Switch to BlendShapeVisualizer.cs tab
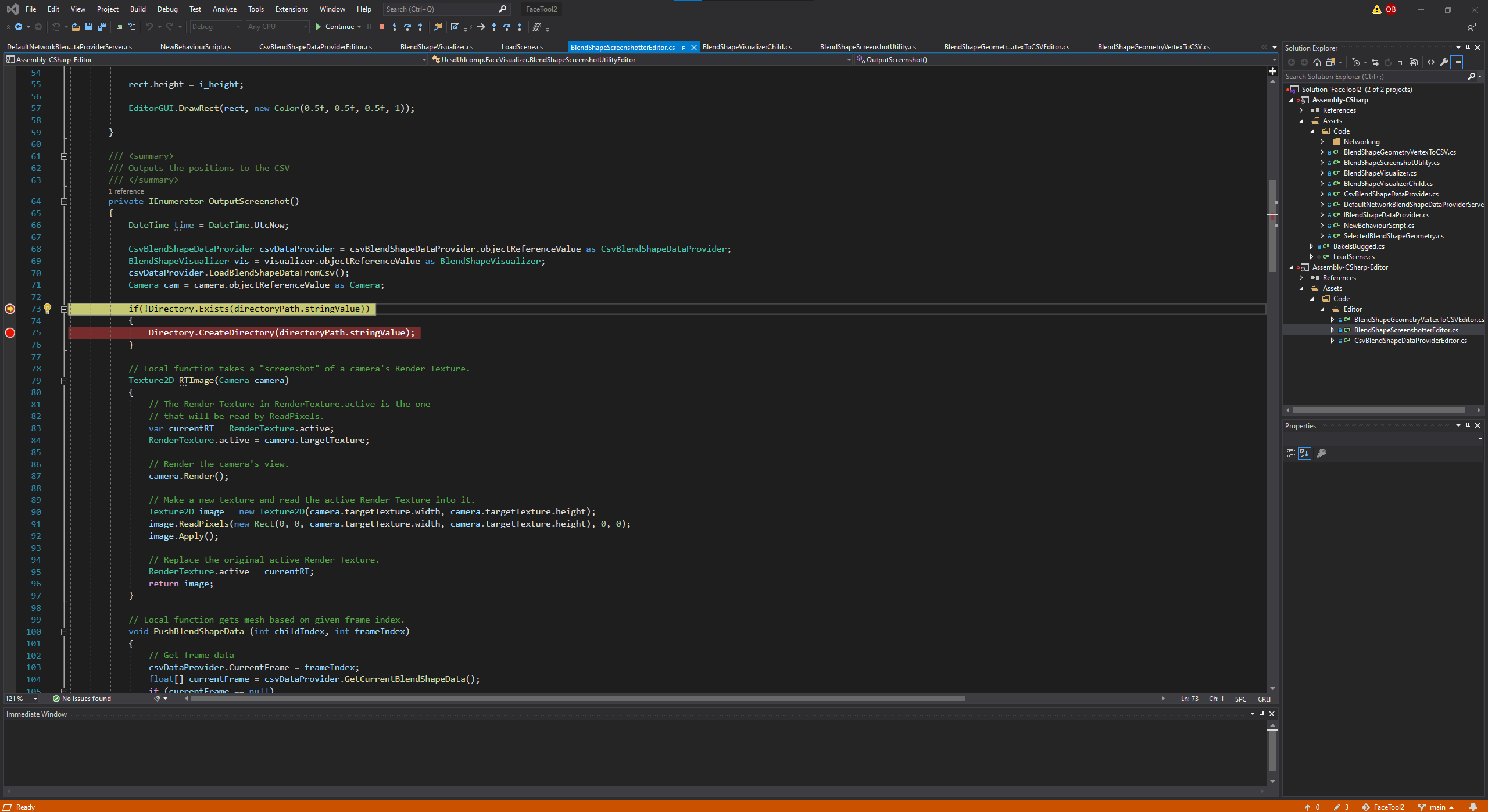Screen dimensions: 1488x812 (437, 47)
